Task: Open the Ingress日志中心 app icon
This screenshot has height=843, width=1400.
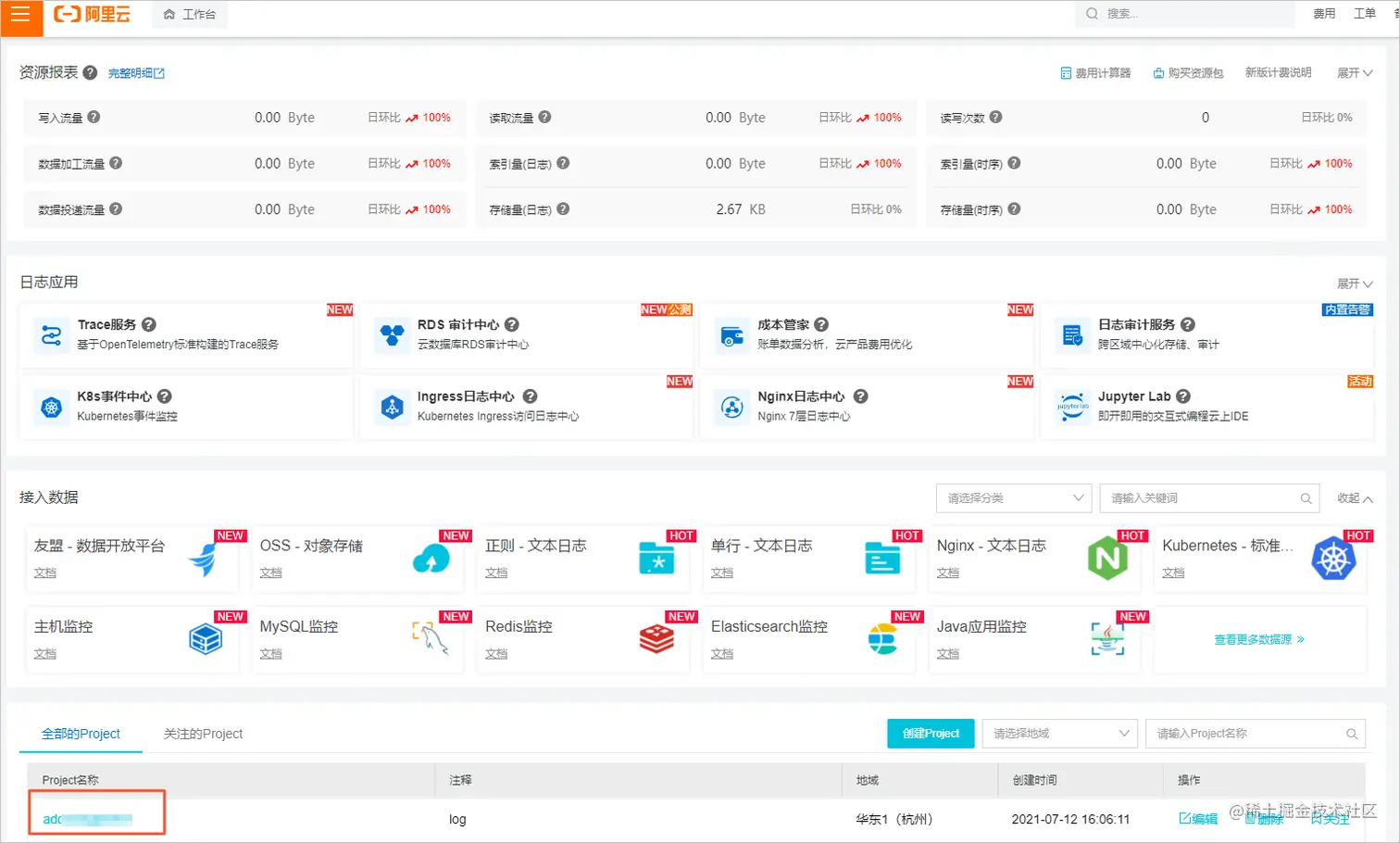Action: [393, 407]
